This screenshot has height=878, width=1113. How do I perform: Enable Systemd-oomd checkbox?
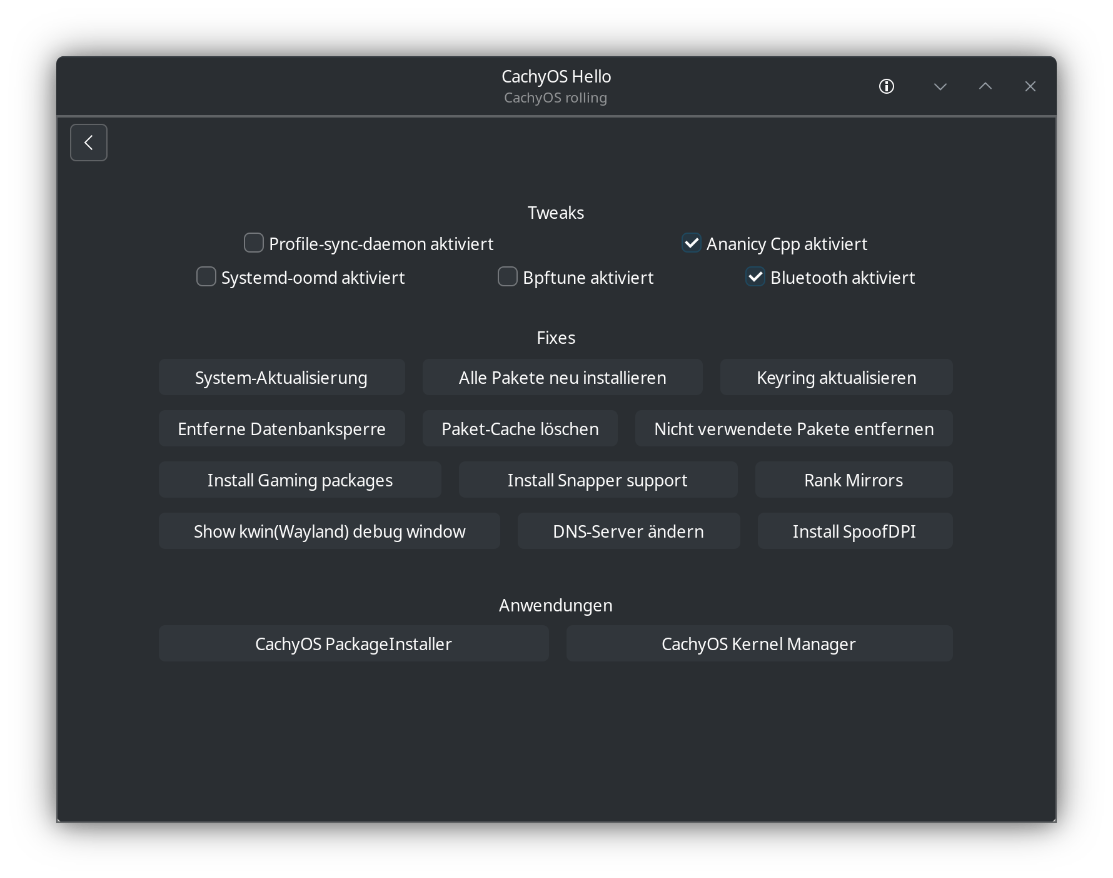tap(206, 277)
